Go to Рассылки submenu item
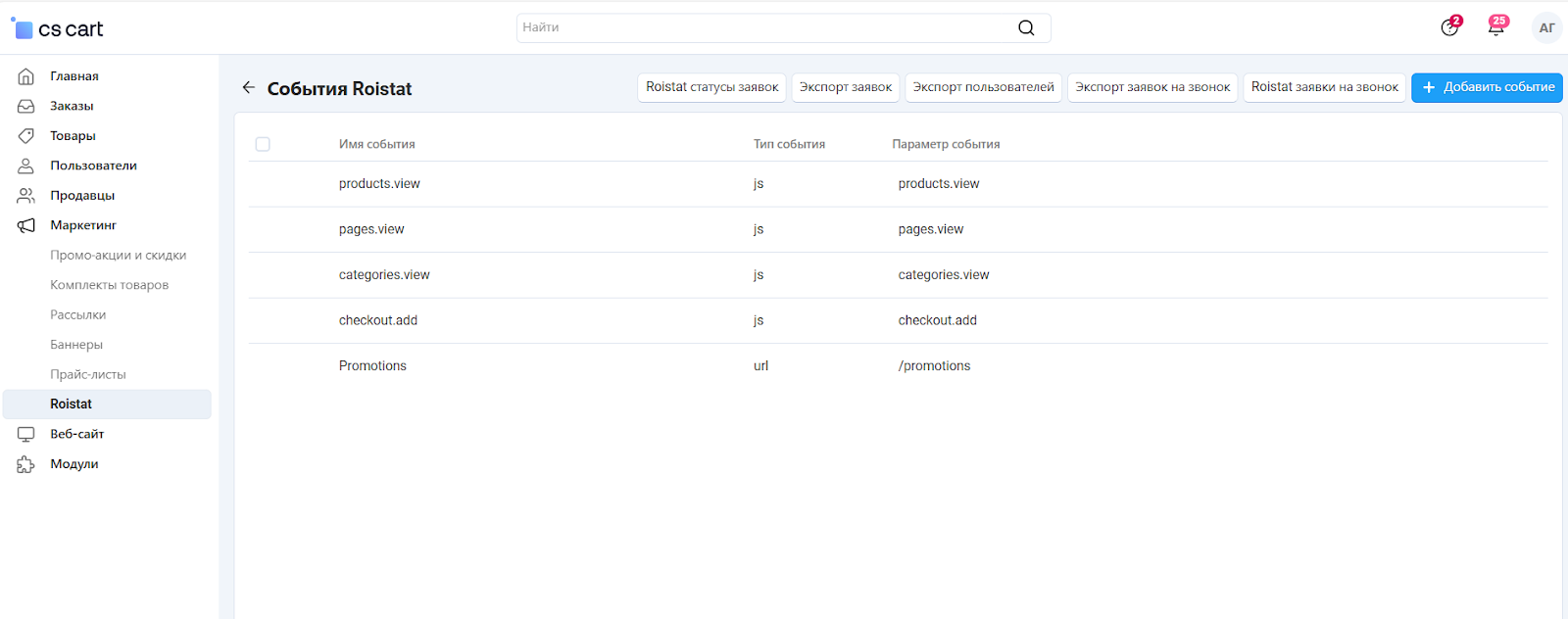 click(x=78, y=315)
